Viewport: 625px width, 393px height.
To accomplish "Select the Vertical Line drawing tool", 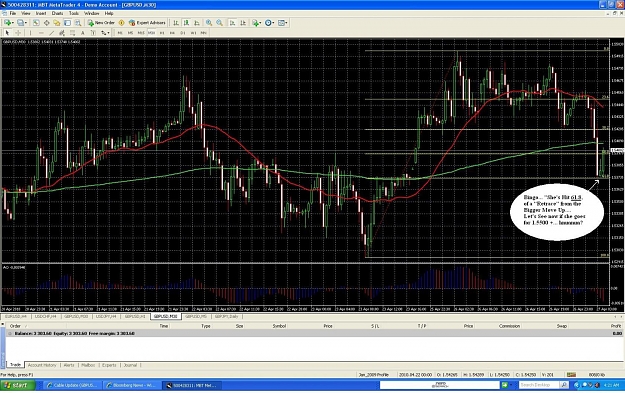I will pos(30,33).
